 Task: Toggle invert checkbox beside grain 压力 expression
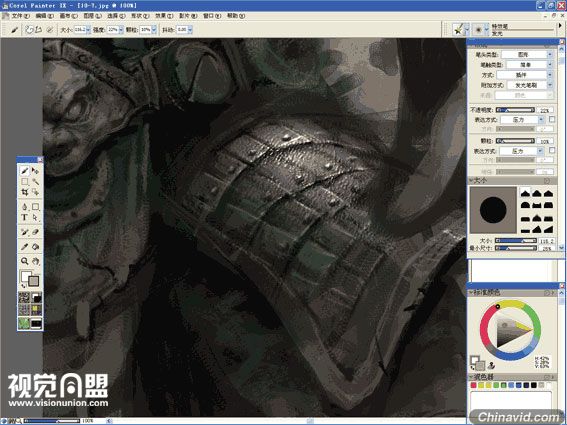[552, 150]
